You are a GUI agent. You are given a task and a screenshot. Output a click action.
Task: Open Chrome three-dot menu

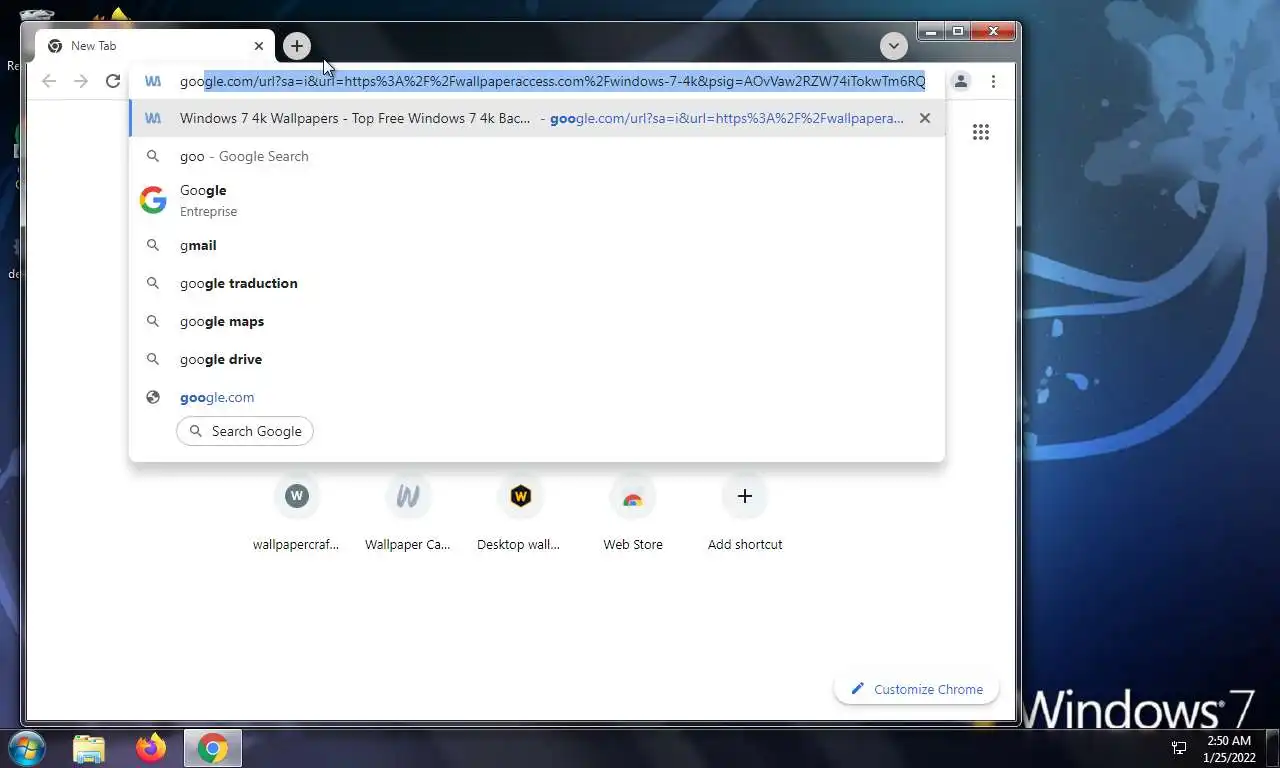(x=993, y=81)
